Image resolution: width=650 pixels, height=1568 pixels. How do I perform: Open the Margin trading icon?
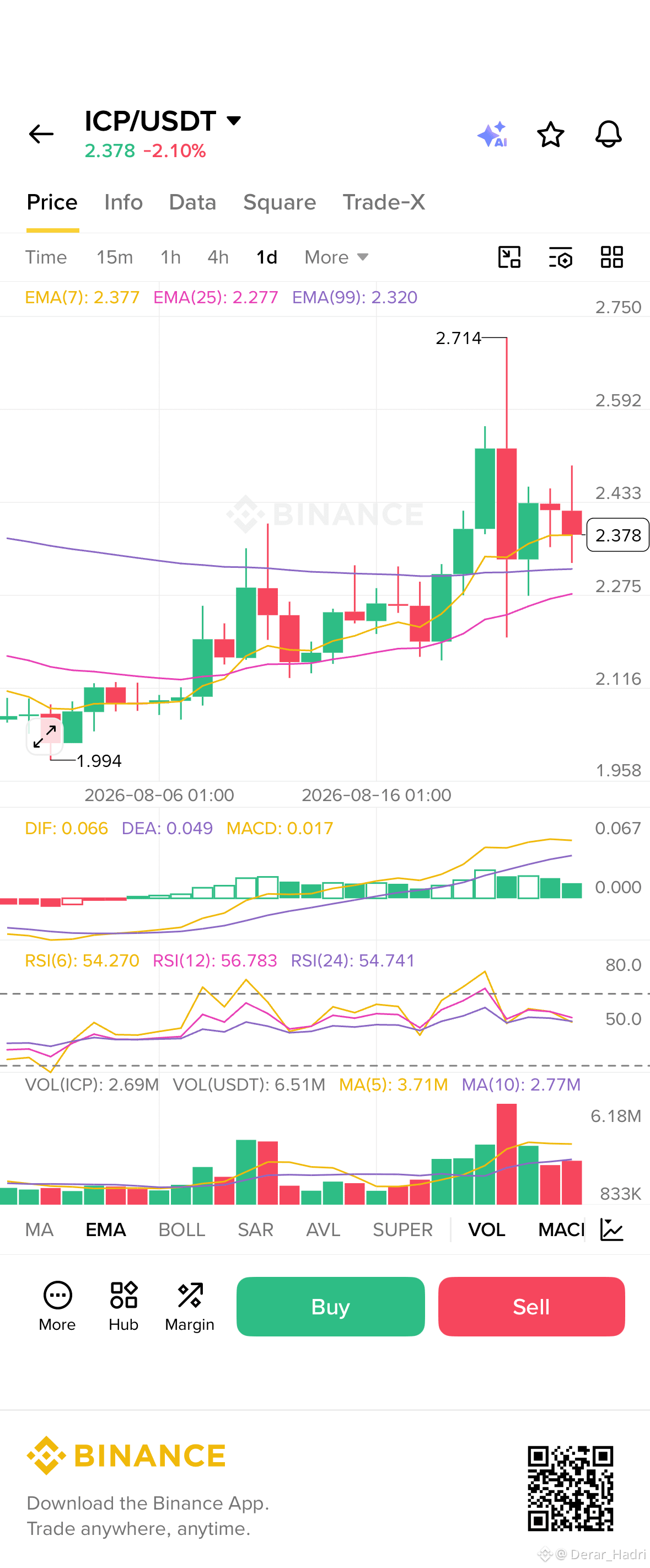click(190, 1306)
